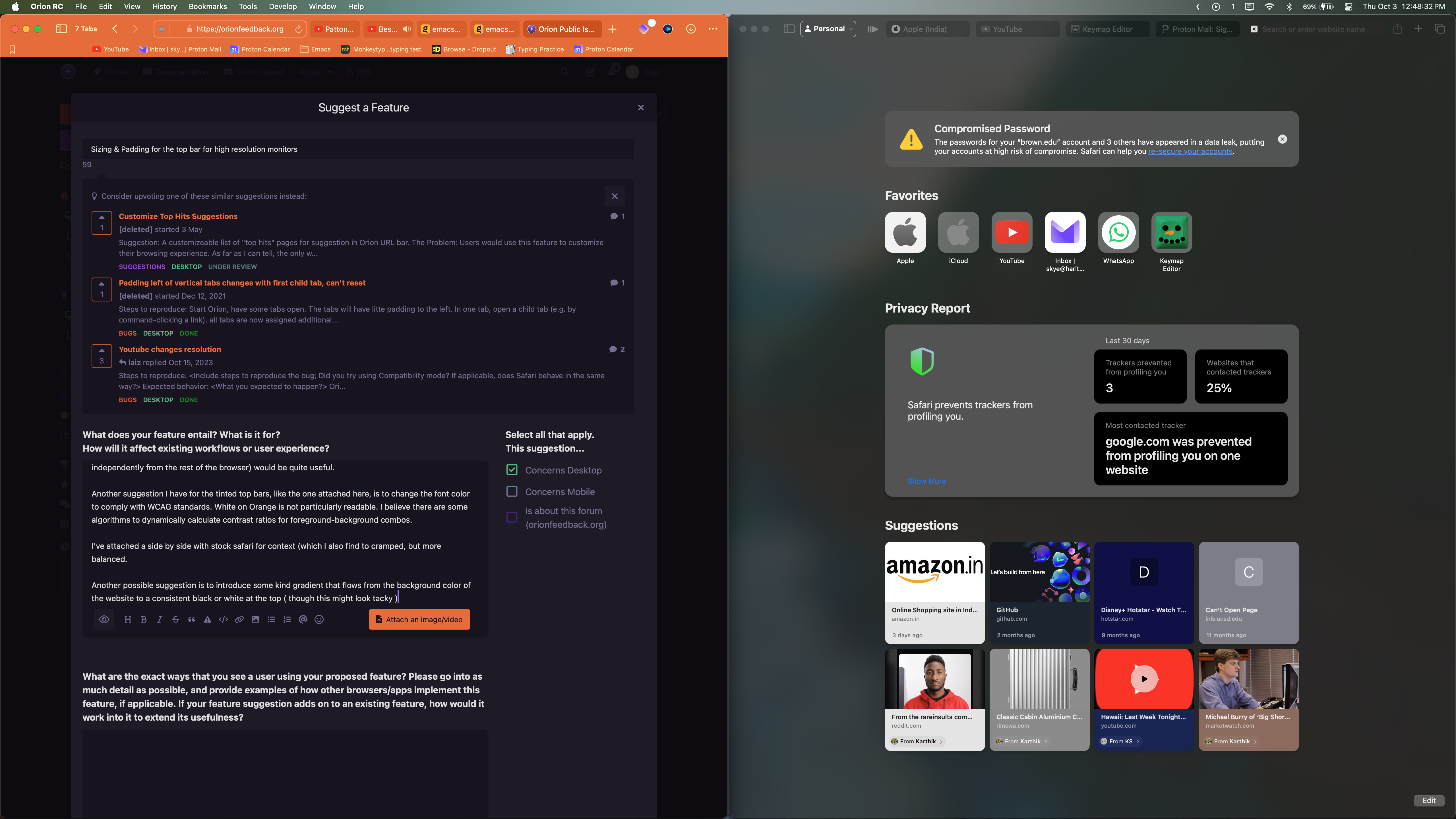Viewport: 1456px width, 819px height.
Task: Open the Orion forum search
Action: (x=565, y=72)
